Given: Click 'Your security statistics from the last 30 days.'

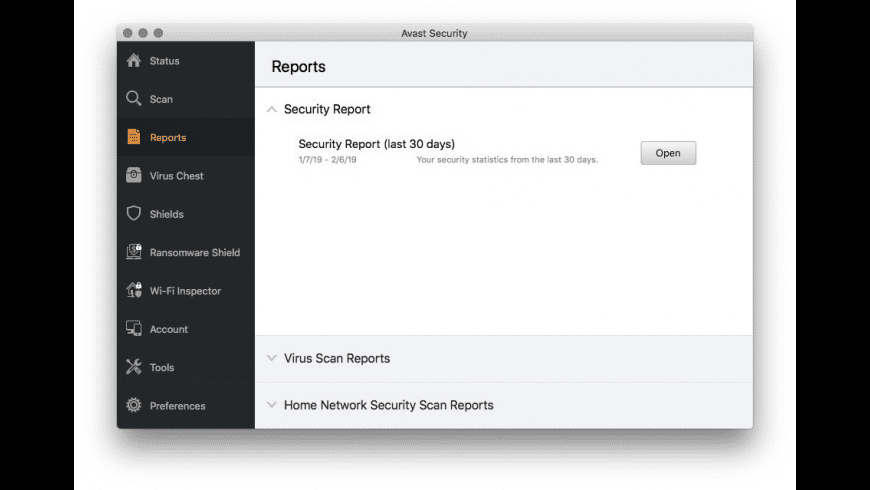Looking at the screenshot, I should 507,160.
